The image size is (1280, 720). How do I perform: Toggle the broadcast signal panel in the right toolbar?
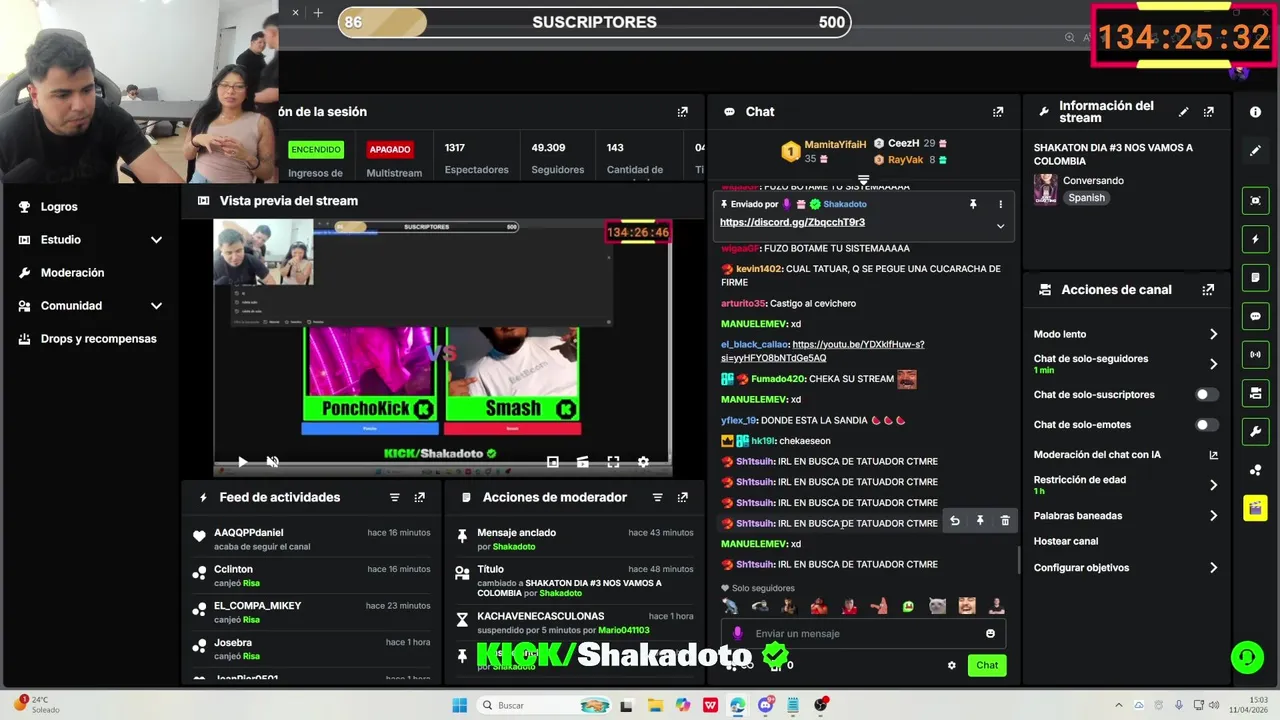[1255, 354]
